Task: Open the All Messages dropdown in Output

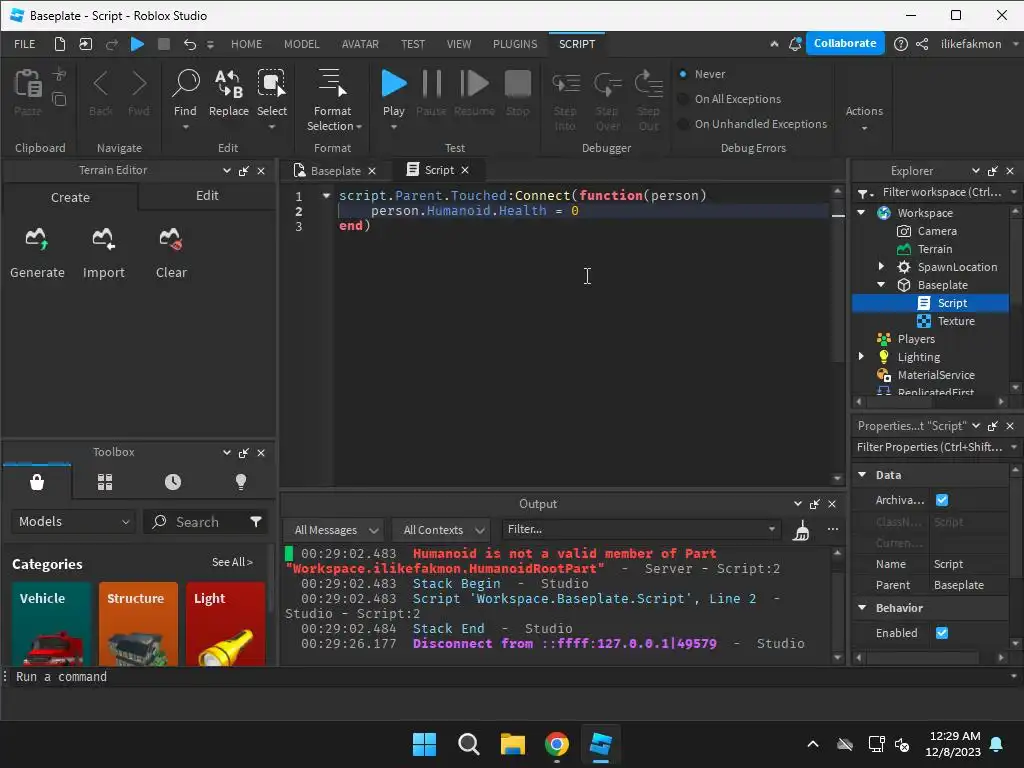Action: tap(333, 530)
